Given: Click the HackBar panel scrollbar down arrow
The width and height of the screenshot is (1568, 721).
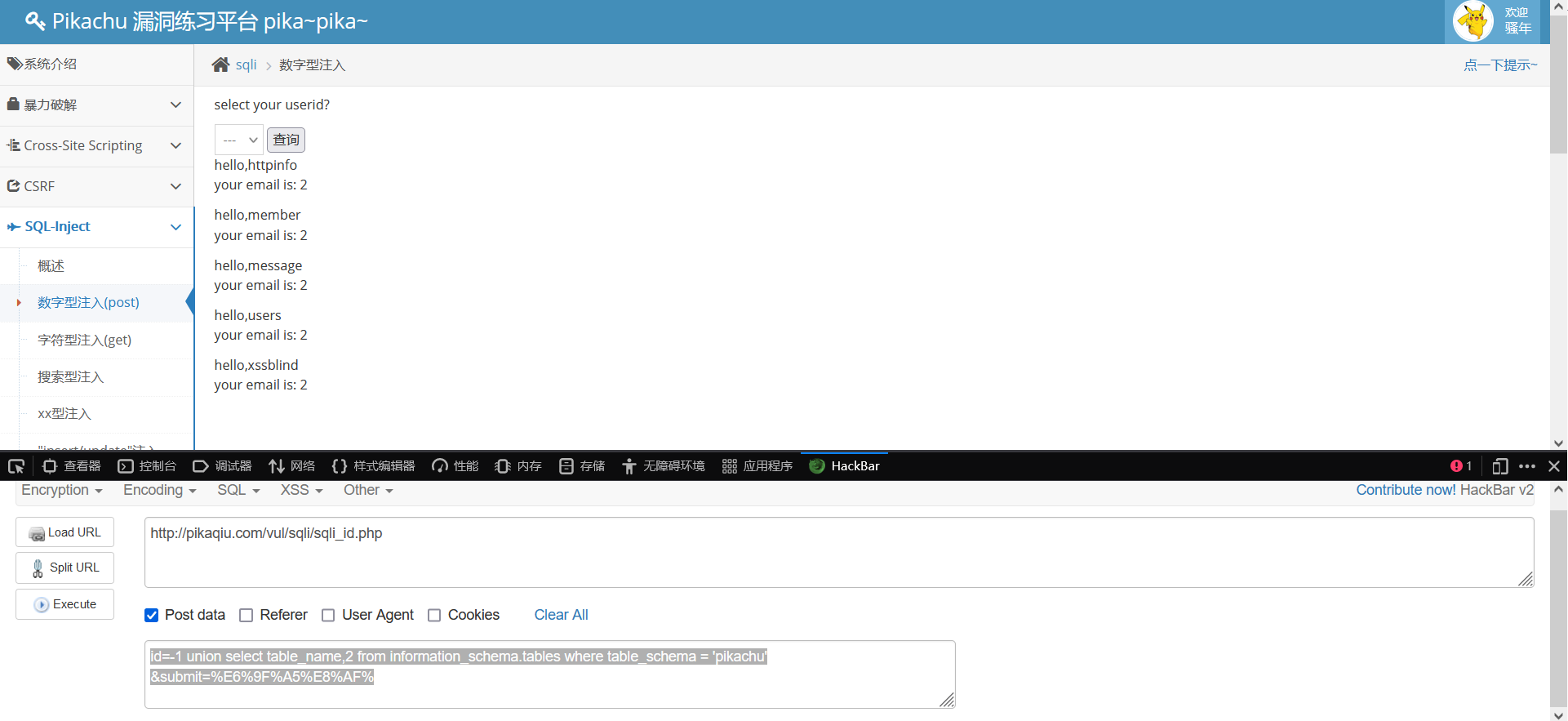Looking at the screenshot, I should click(x=1558, y=714).
